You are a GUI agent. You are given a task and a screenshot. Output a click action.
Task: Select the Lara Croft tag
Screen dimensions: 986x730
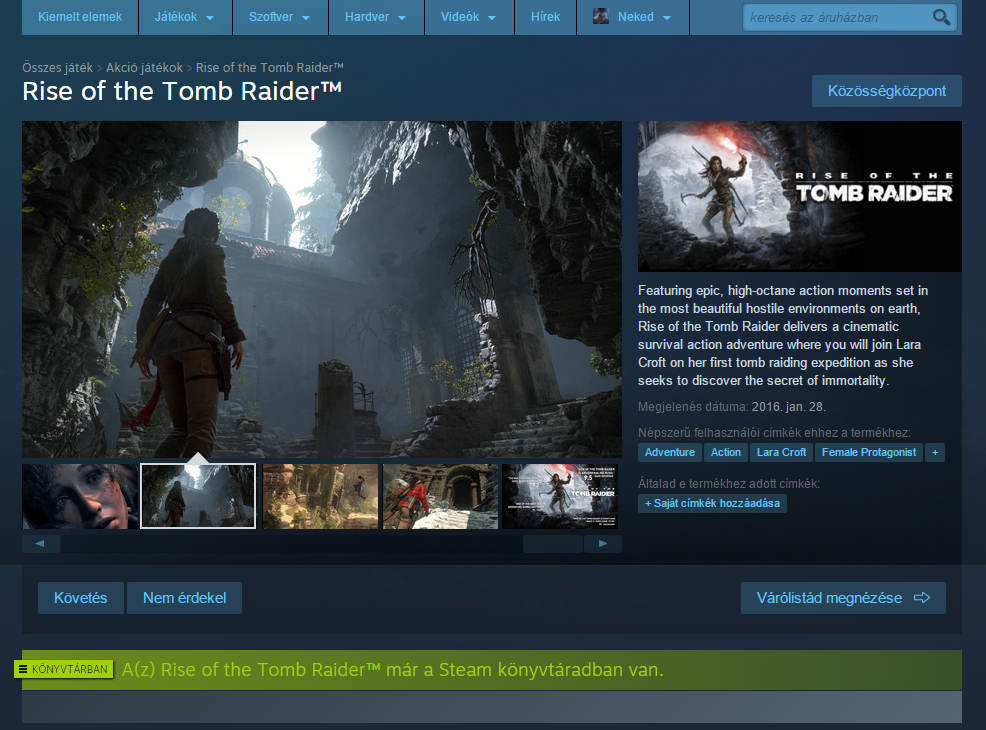coord(781,452)
